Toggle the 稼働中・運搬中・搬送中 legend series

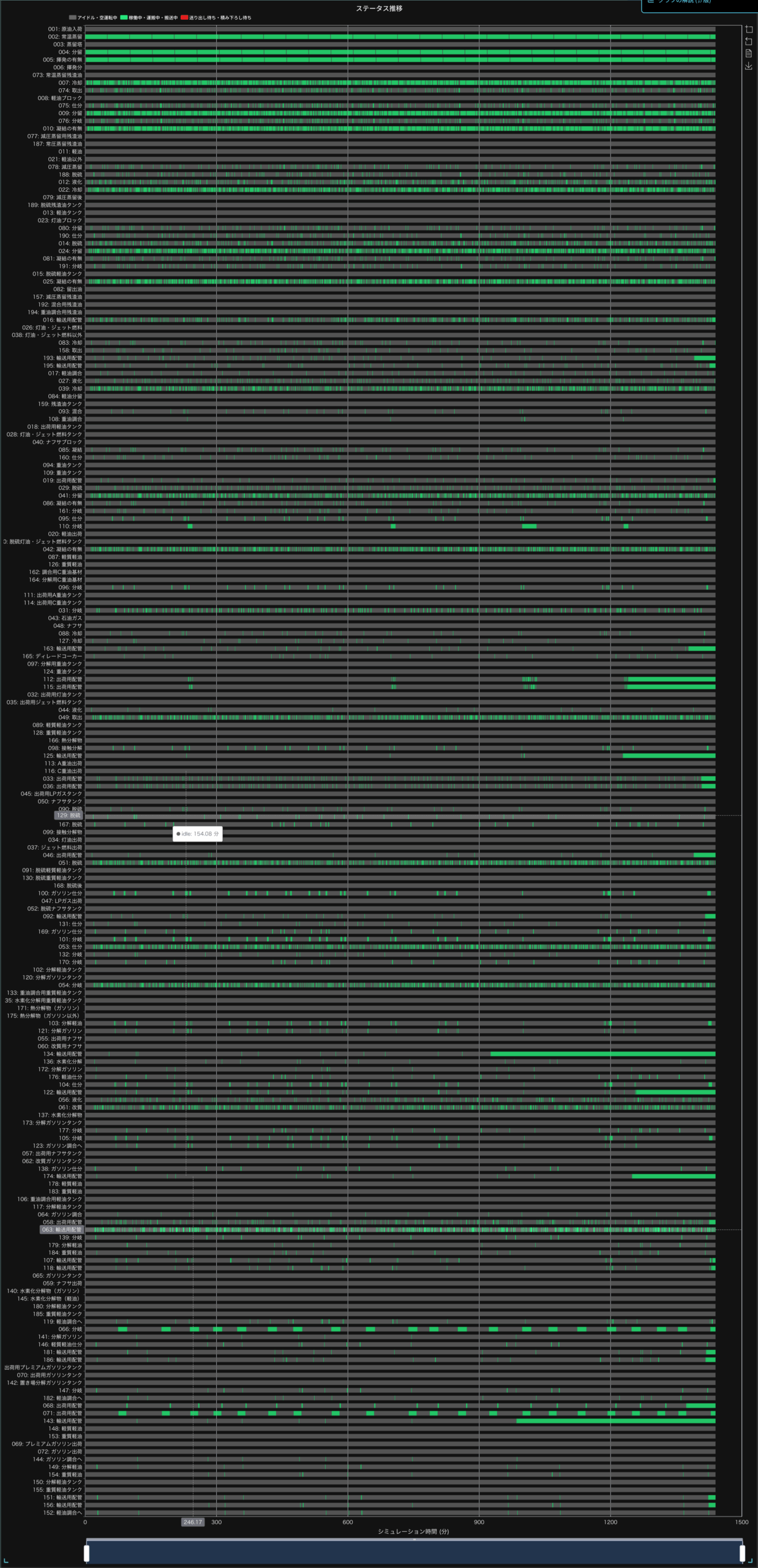(149, 18)
